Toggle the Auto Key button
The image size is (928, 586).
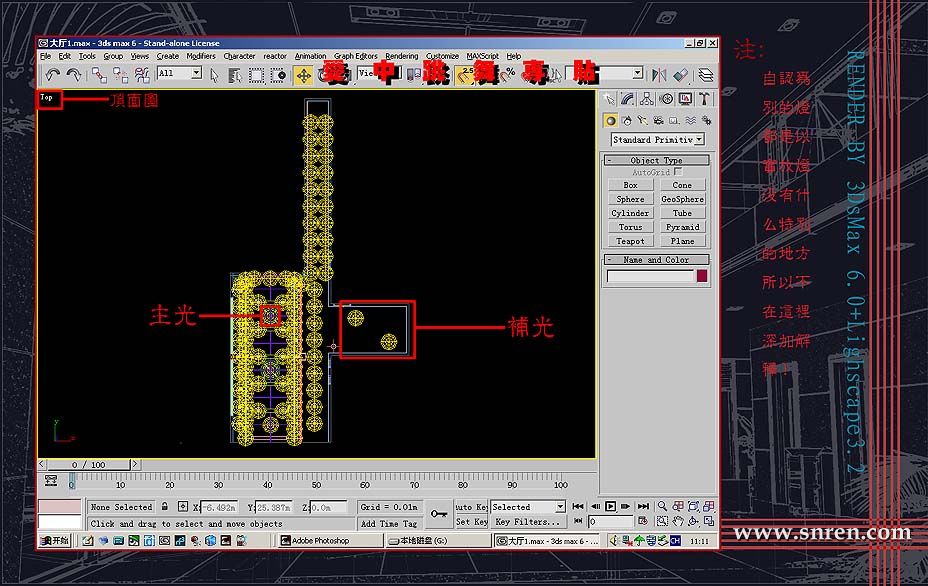(472, 507)
